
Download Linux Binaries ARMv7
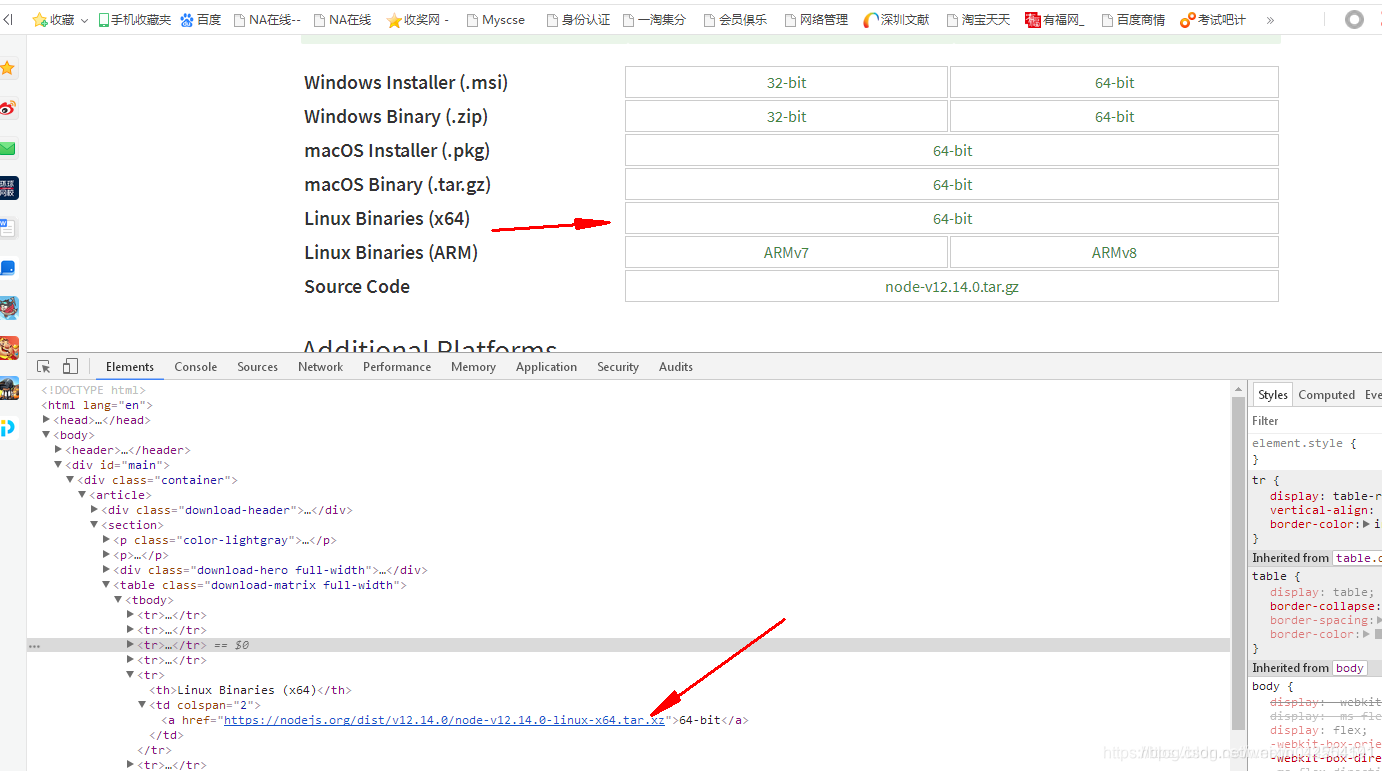pyautogui.click(x=786, y=253)
